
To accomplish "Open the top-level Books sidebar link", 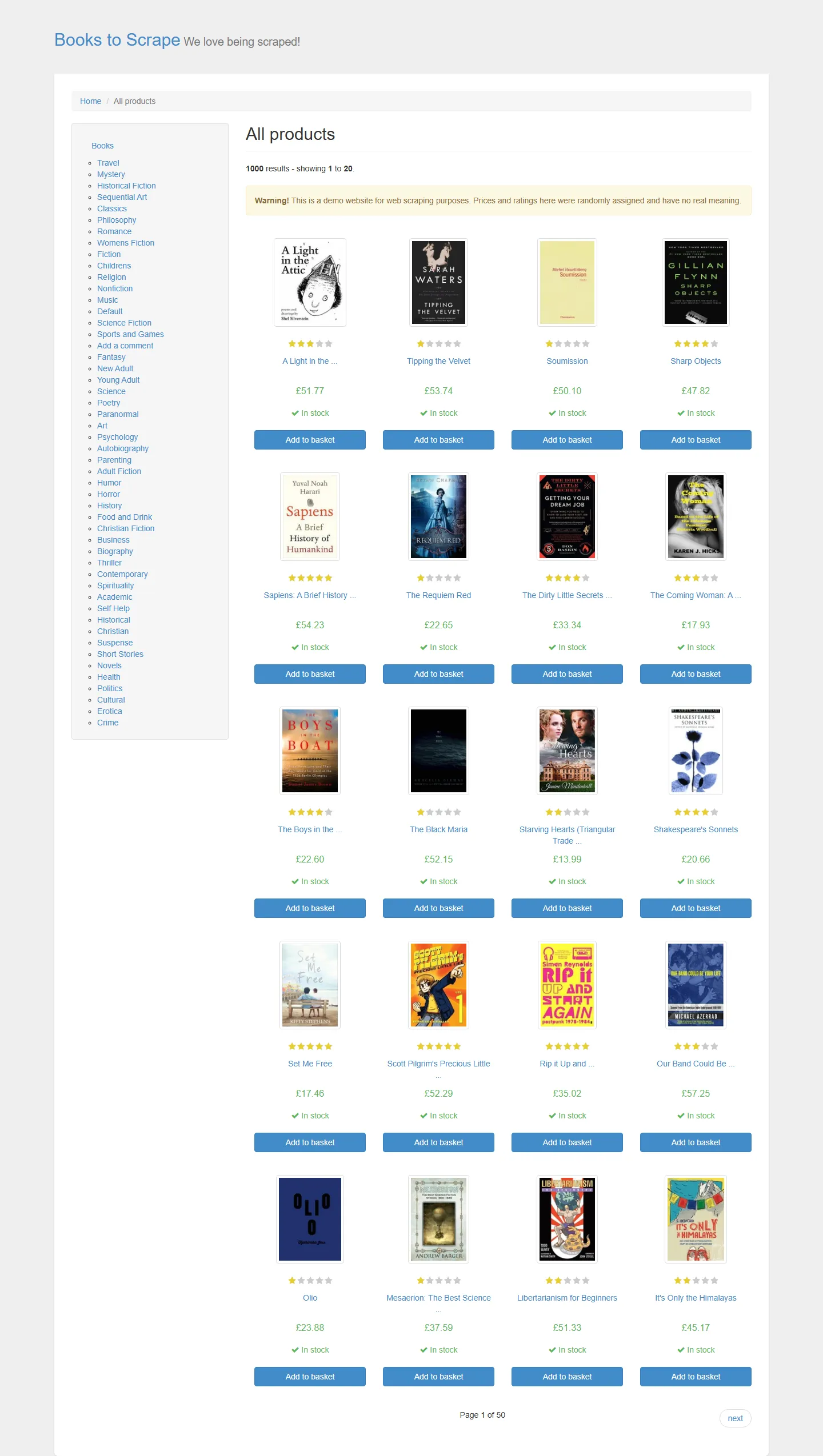I will pyautogui.click(x=102, y=146).
